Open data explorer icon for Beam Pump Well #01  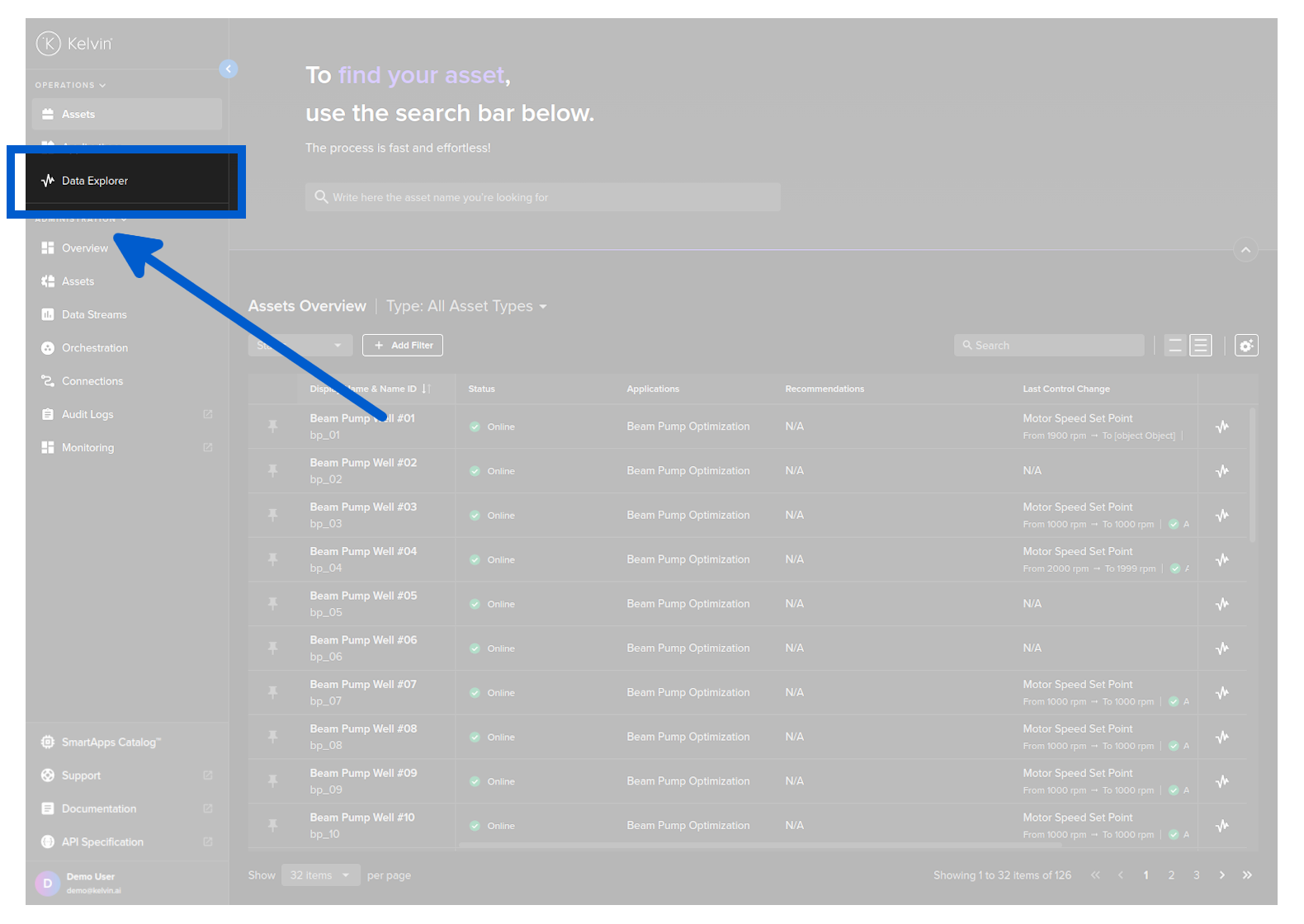click(1222, 427)
